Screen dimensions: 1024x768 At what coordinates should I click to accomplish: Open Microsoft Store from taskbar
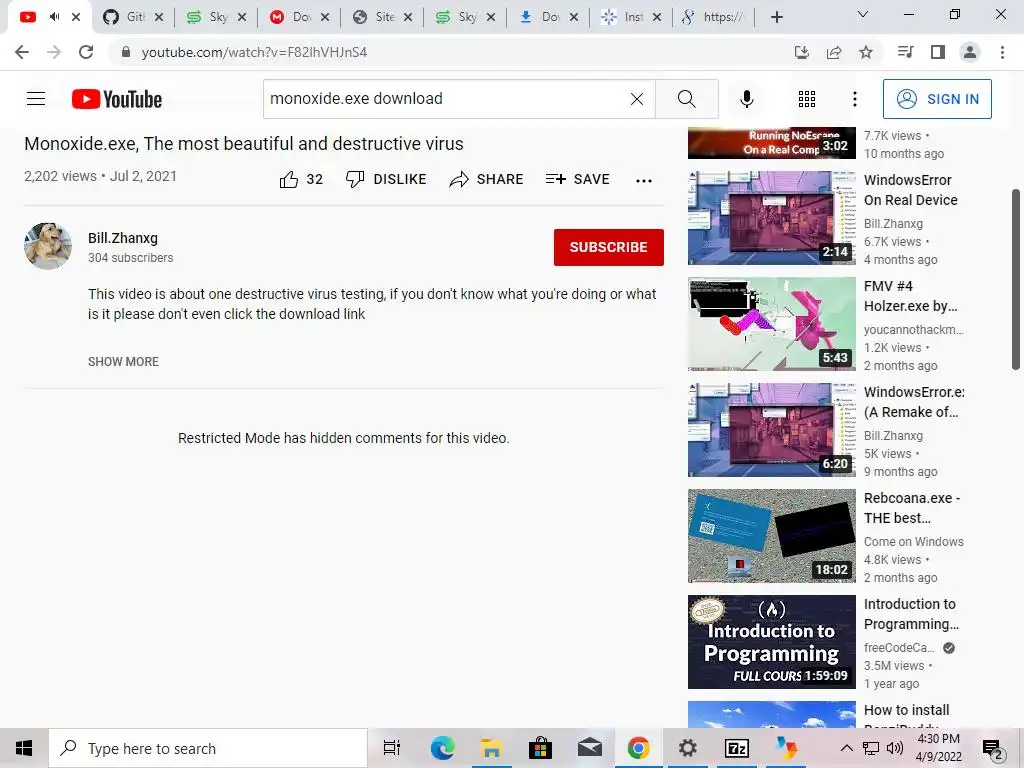coord(540,748)
